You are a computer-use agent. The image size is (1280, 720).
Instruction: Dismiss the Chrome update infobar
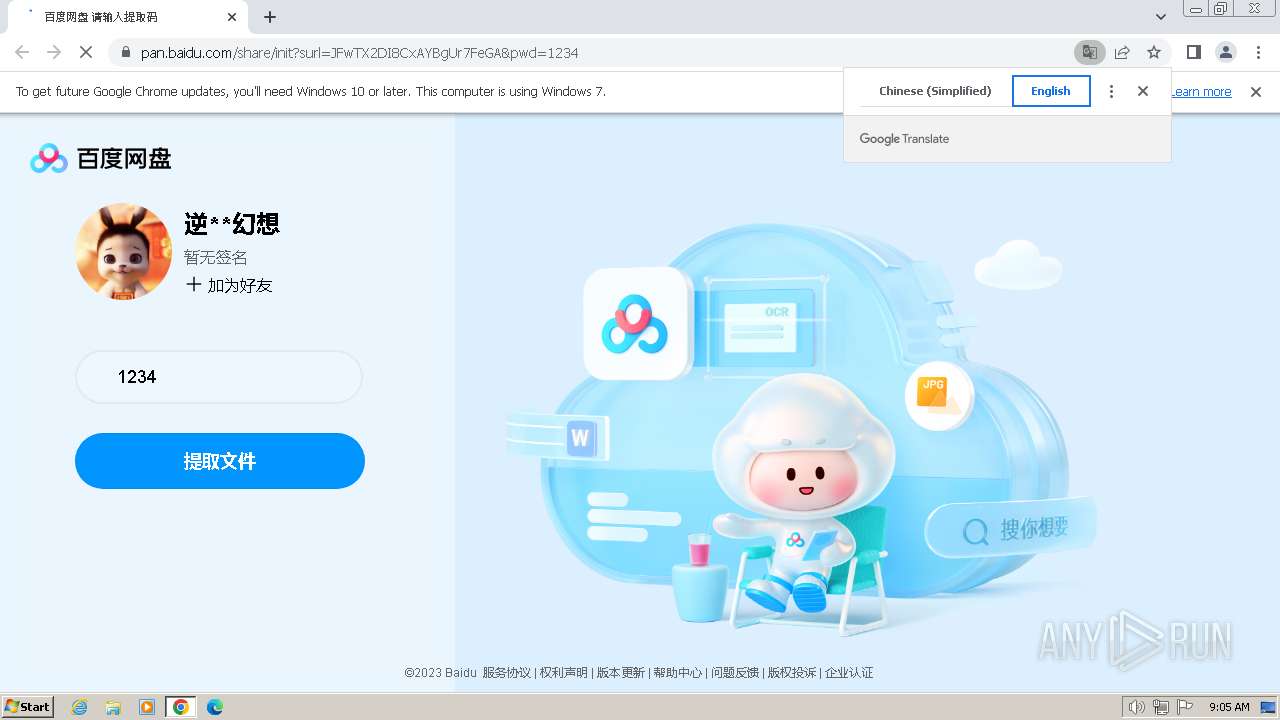pyautogui.click(x=1256, y=92)
